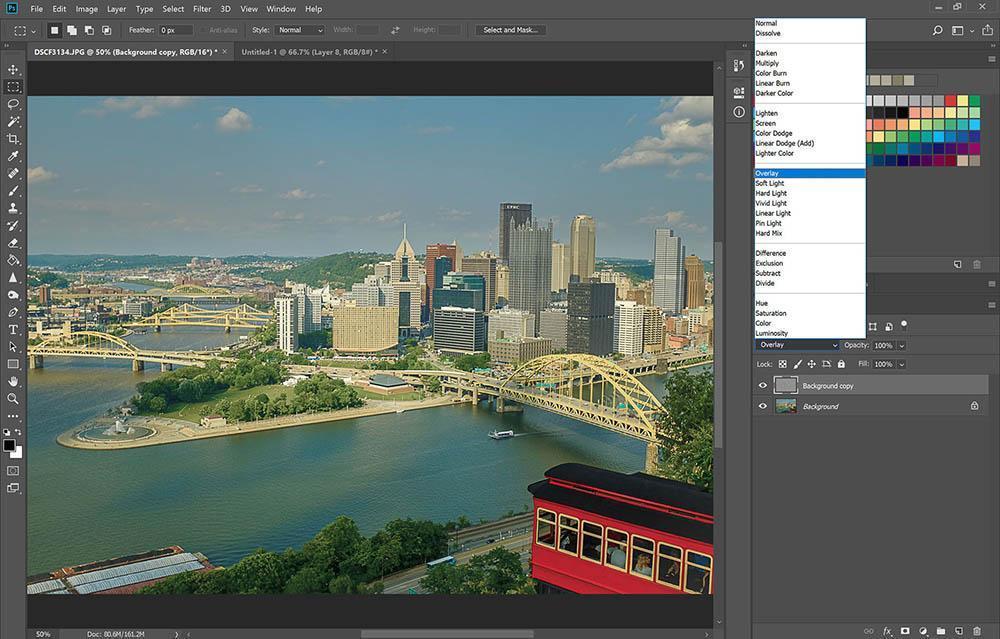Hide the Background copy layer
1000x639 pixels.
coord(763,386)
